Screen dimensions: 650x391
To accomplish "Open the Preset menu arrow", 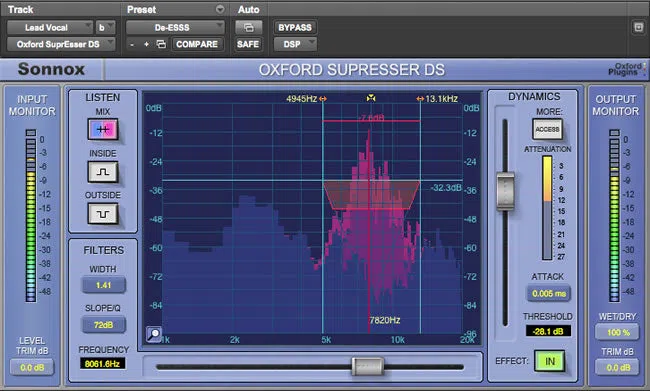I will pyautogui.click(x=220, y=9).
